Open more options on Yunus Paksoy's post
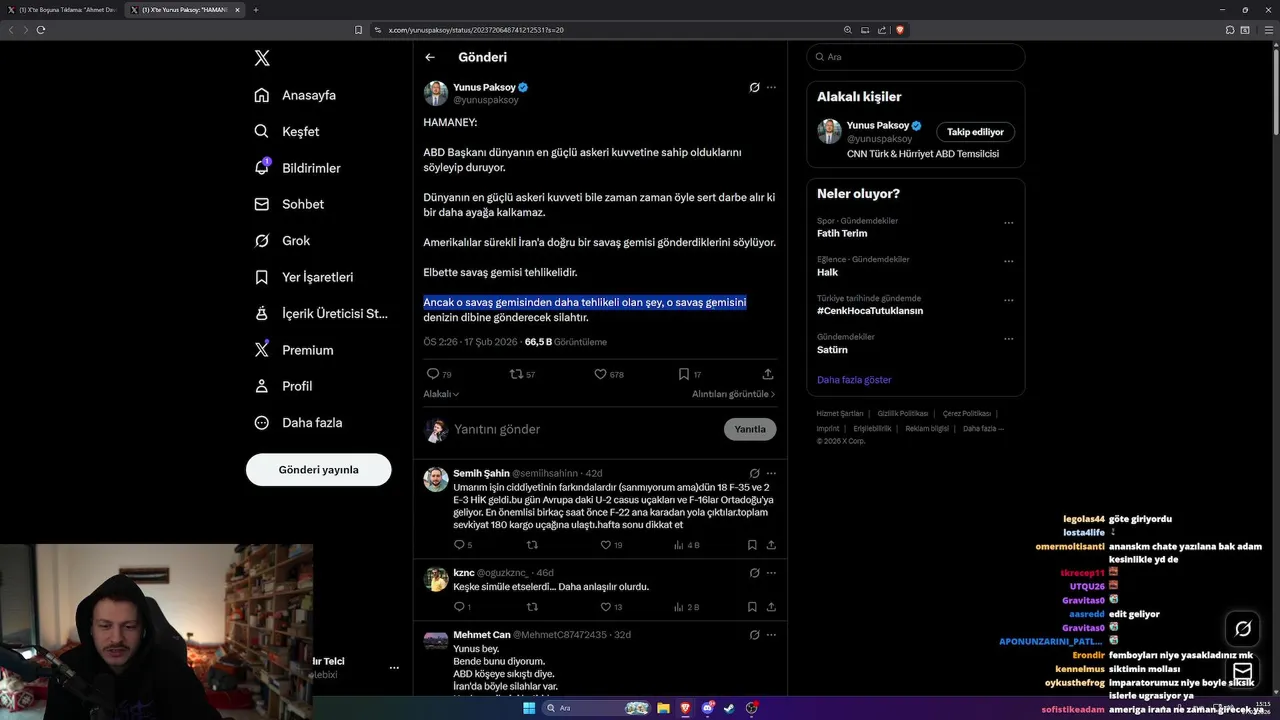 (771, 87)
